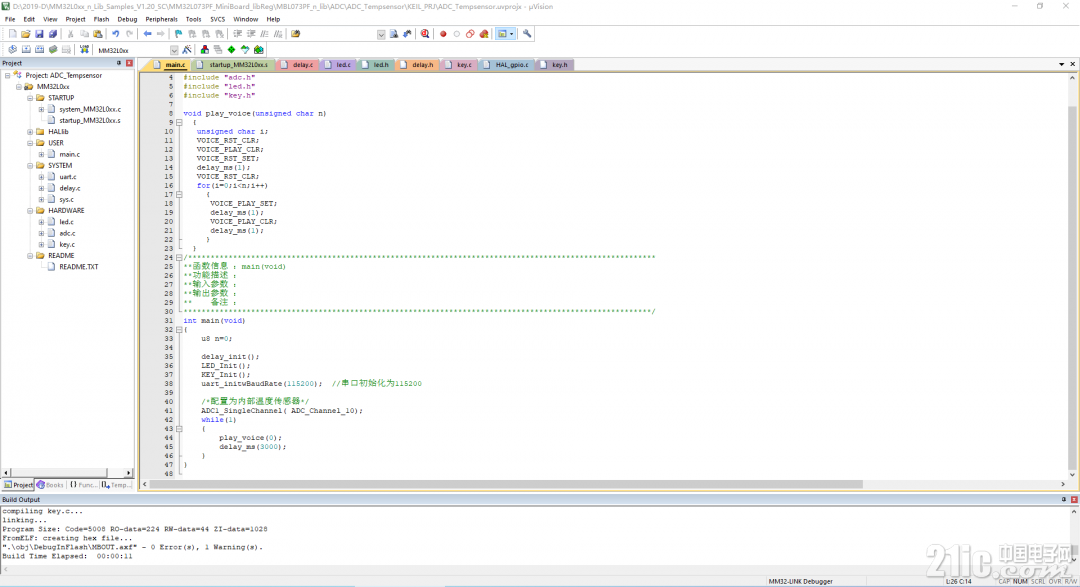Open the window layout dropdown arrow
Viewport: 1080px width, 587px height.
click(x=512, y=34)
